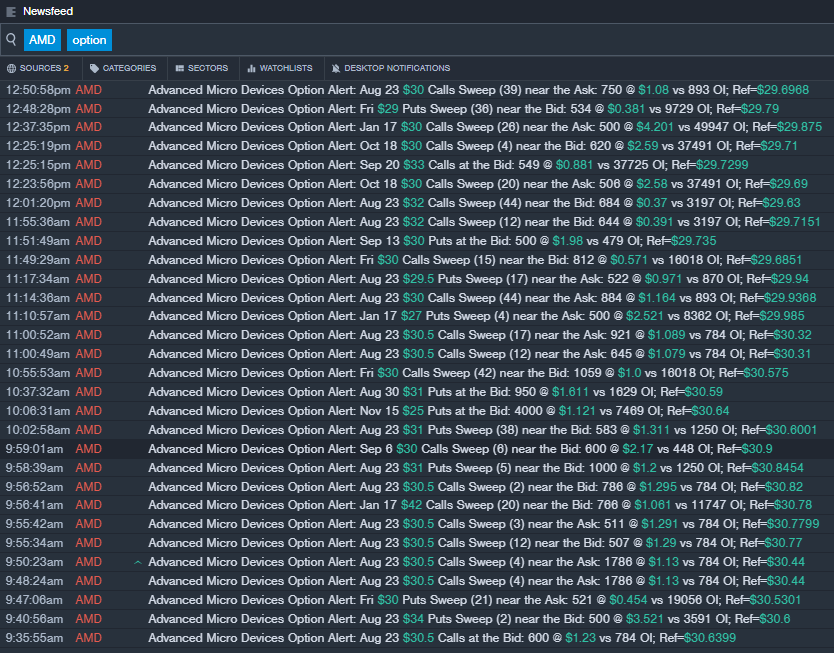
Task: Select the 9:58:39am Aug 23 $31 Puts headline
Action: [x=476, y=468]
